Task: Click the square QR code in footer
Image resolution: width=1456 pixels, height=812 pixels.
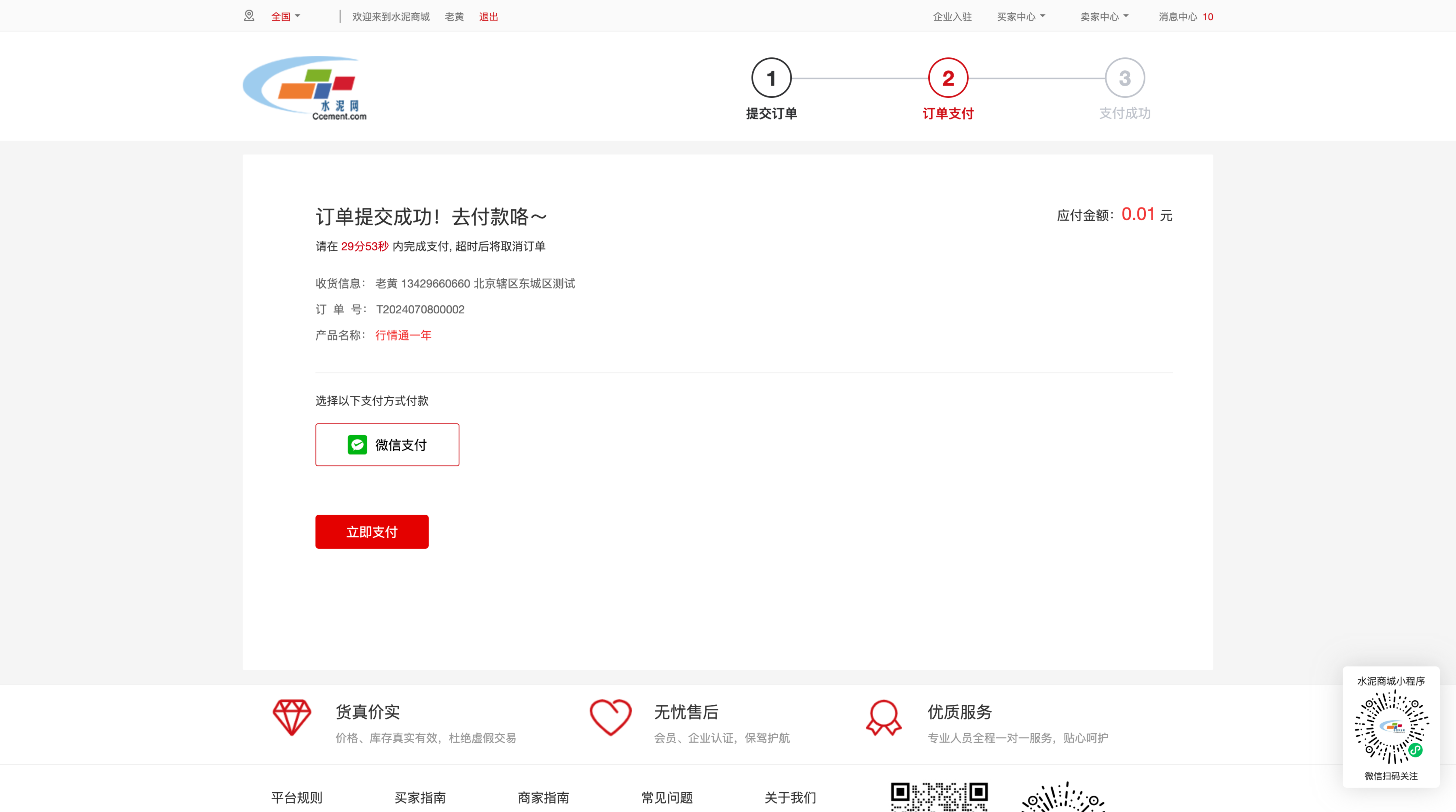Action: pos(939,797)
